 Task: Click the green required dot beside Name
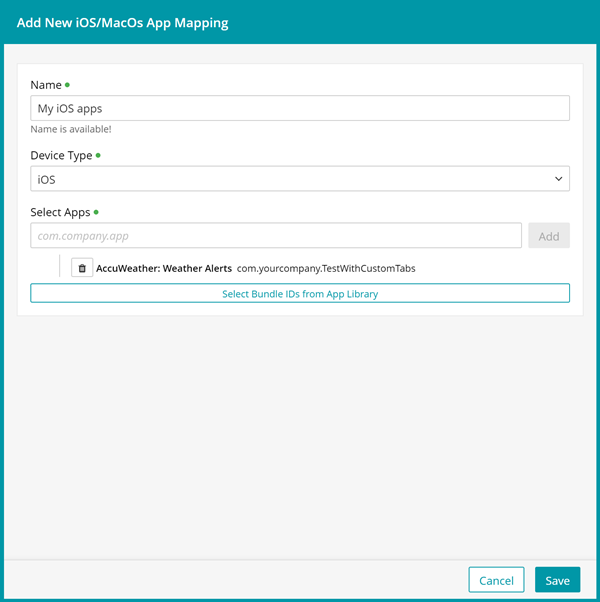click(67, 85)
